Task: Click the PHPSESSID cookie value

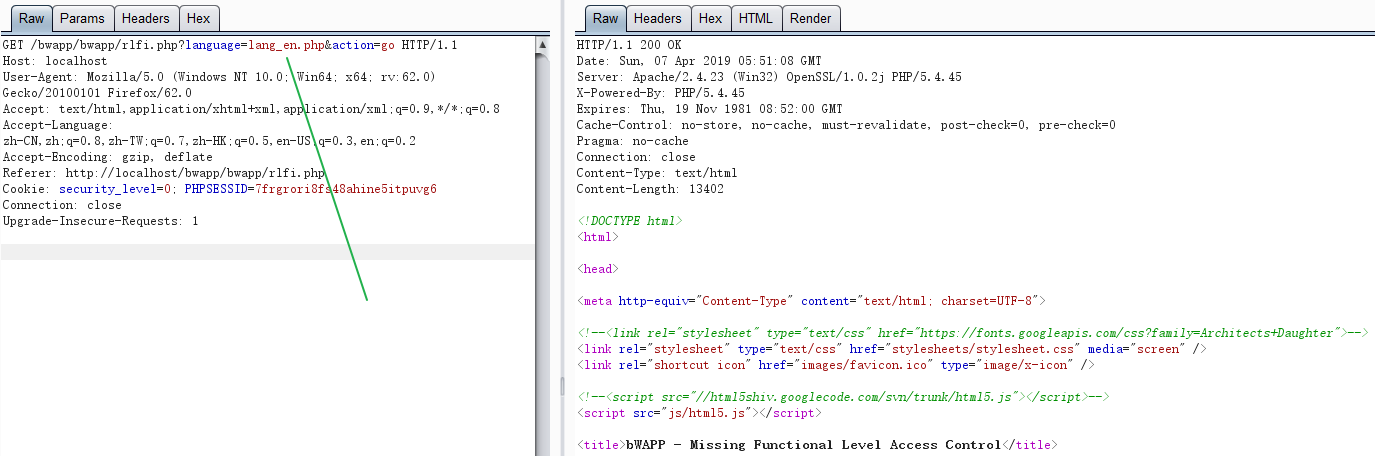Action: tap(346, 189)
